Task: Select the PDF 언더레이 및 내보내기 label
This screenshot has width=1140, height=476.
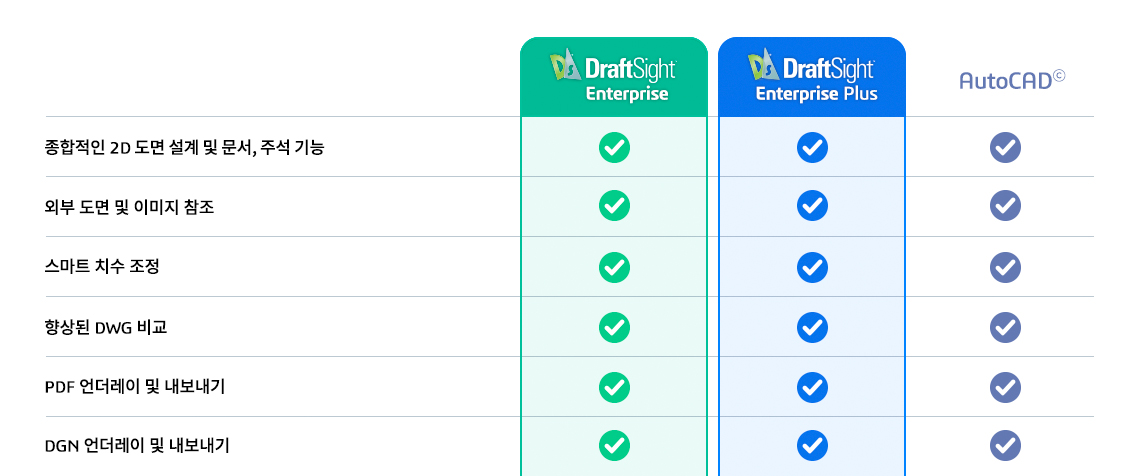Action: (135, 387)
